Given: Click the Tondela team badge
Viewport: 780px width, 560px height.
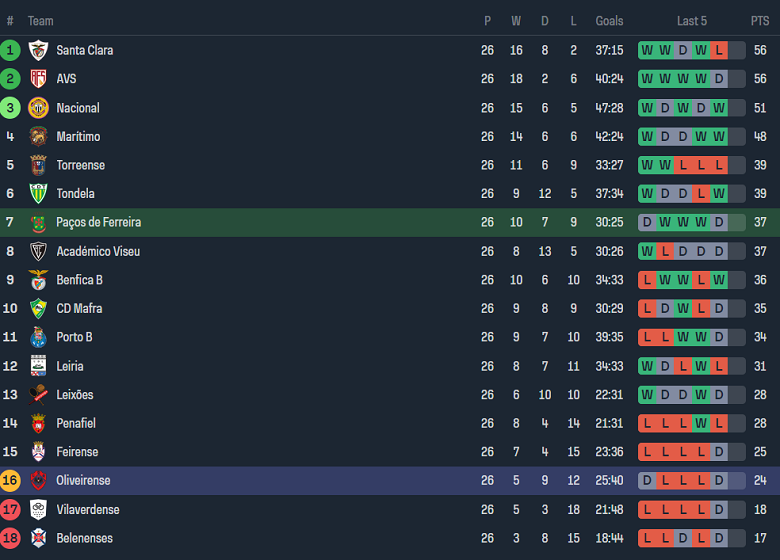Looking at the screenshot, I should [x=38, y=194].
